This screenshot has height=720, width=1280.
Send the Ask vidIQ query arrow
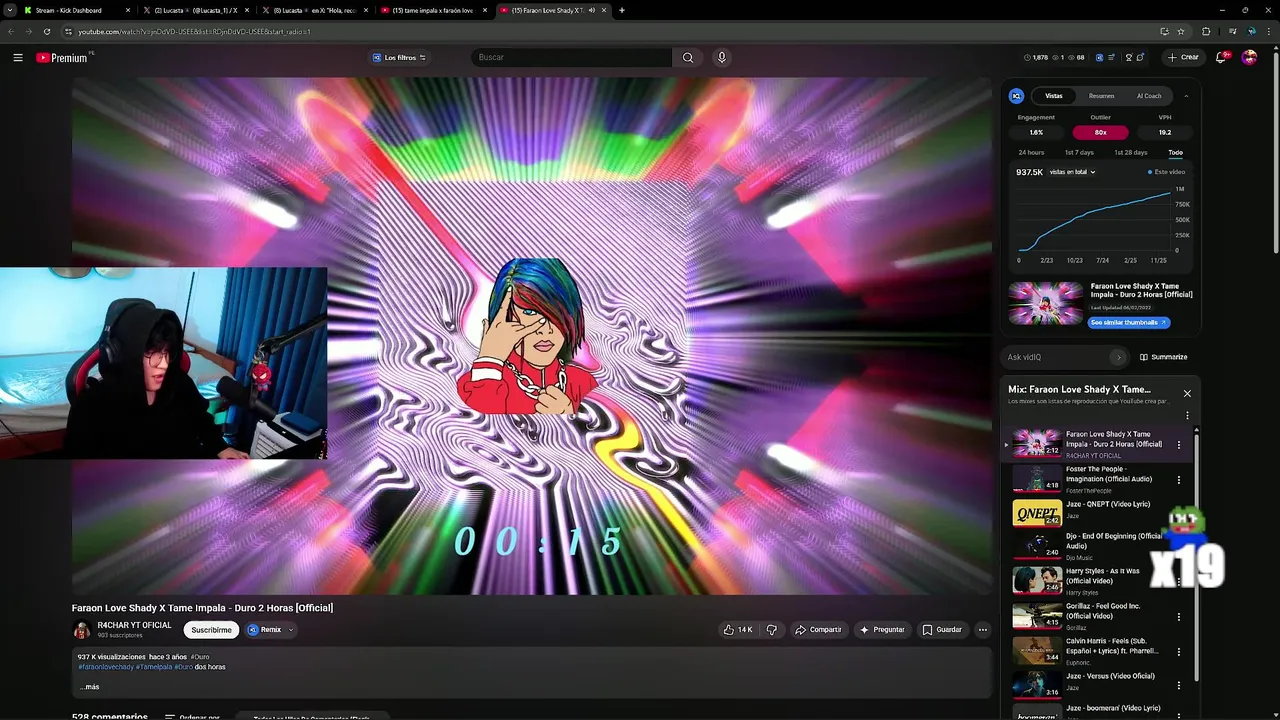tap(1118, 357)
